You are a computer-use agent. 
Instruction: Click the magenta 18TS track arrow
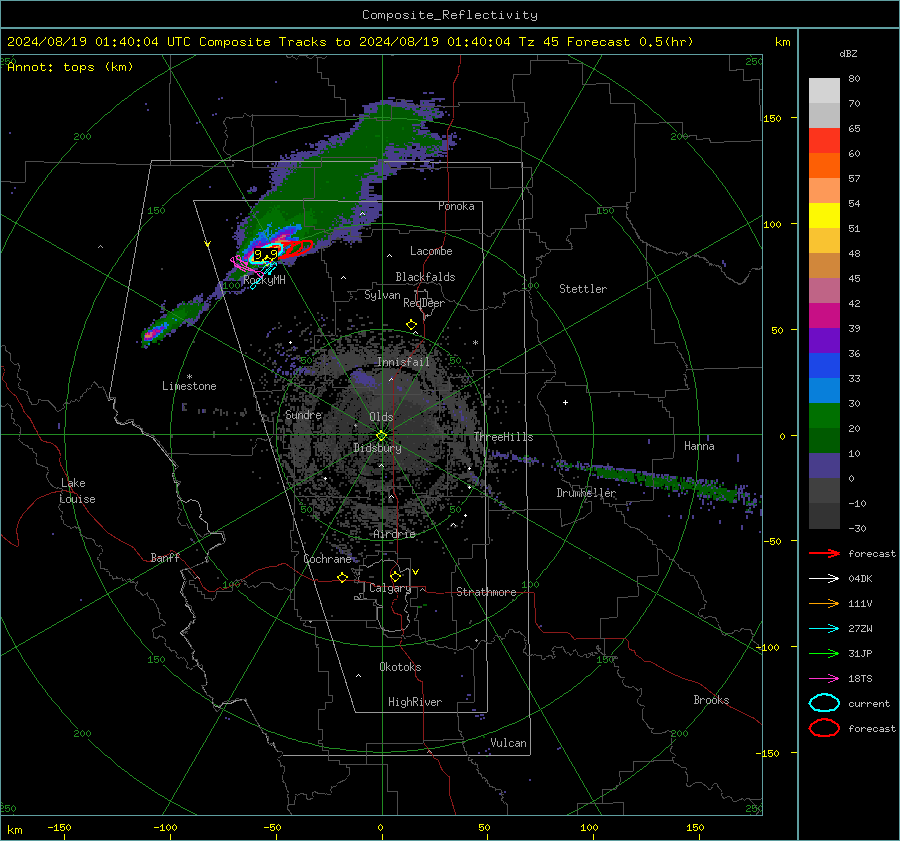824,679
